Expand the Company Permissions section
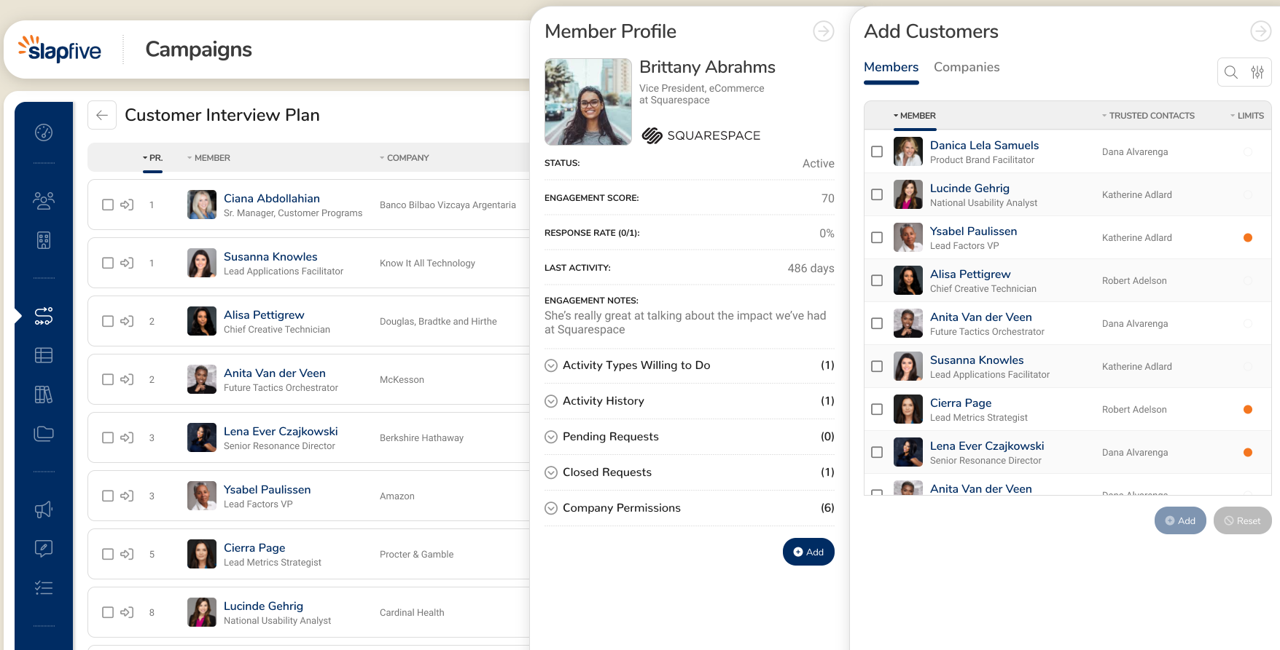The image size is (1280, 650). (551, 509)
